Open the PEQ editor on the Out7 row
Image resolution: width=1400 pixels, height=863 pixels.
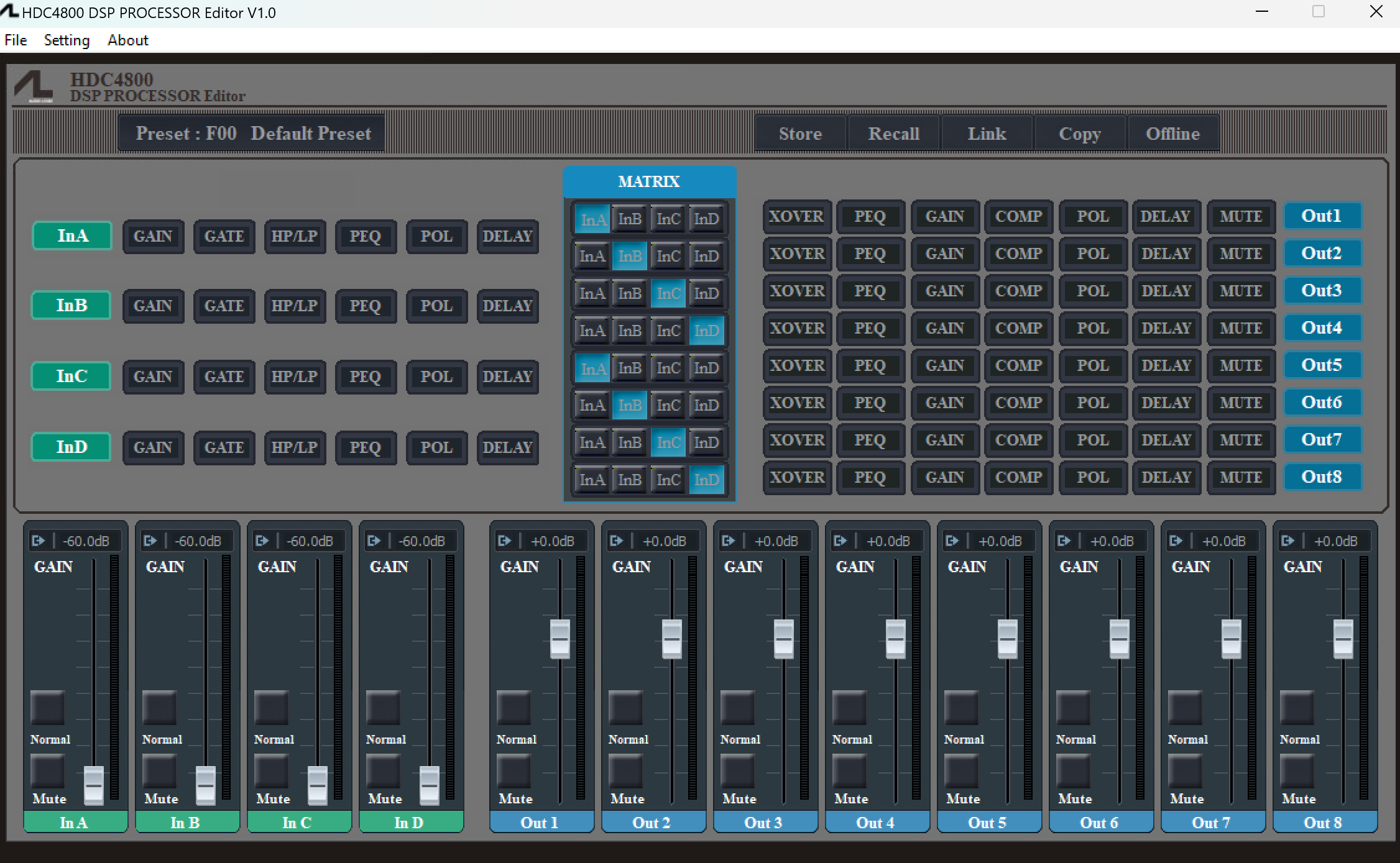[x=870, y=440]
